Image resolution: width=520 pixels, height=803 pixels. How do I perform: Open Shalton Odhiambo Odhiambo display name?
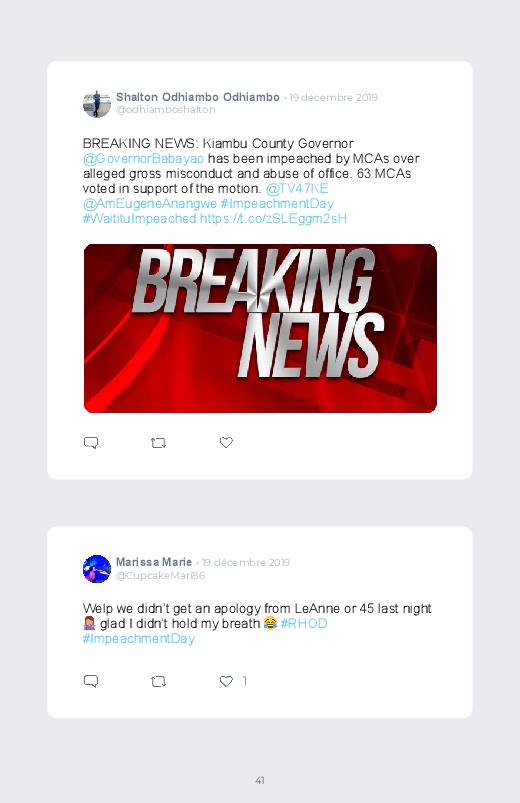pos(198,97)
